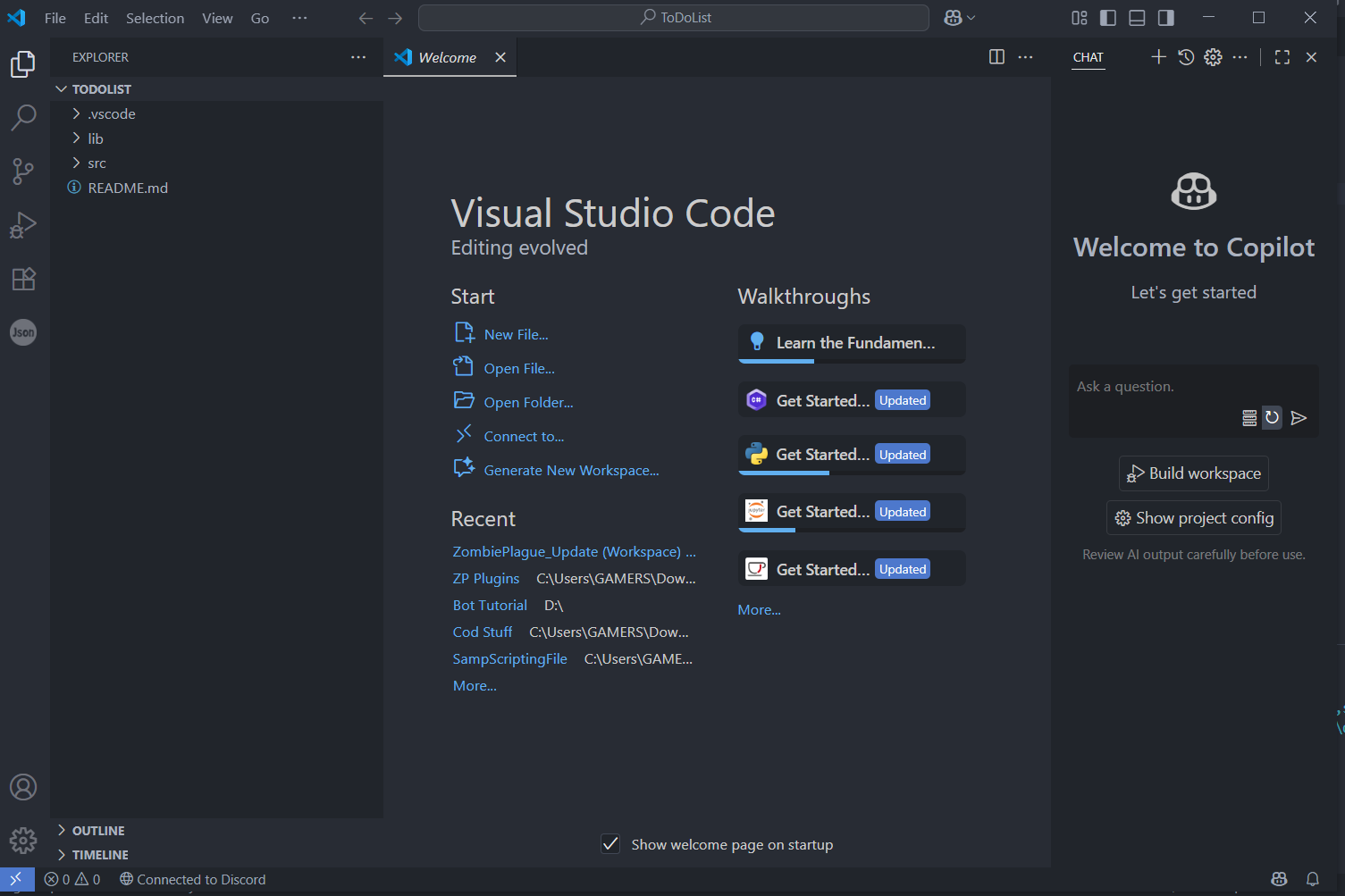This screenshot has height=896, width=1345.
Task: Open the Extensions view
Action: click(23, 279)
